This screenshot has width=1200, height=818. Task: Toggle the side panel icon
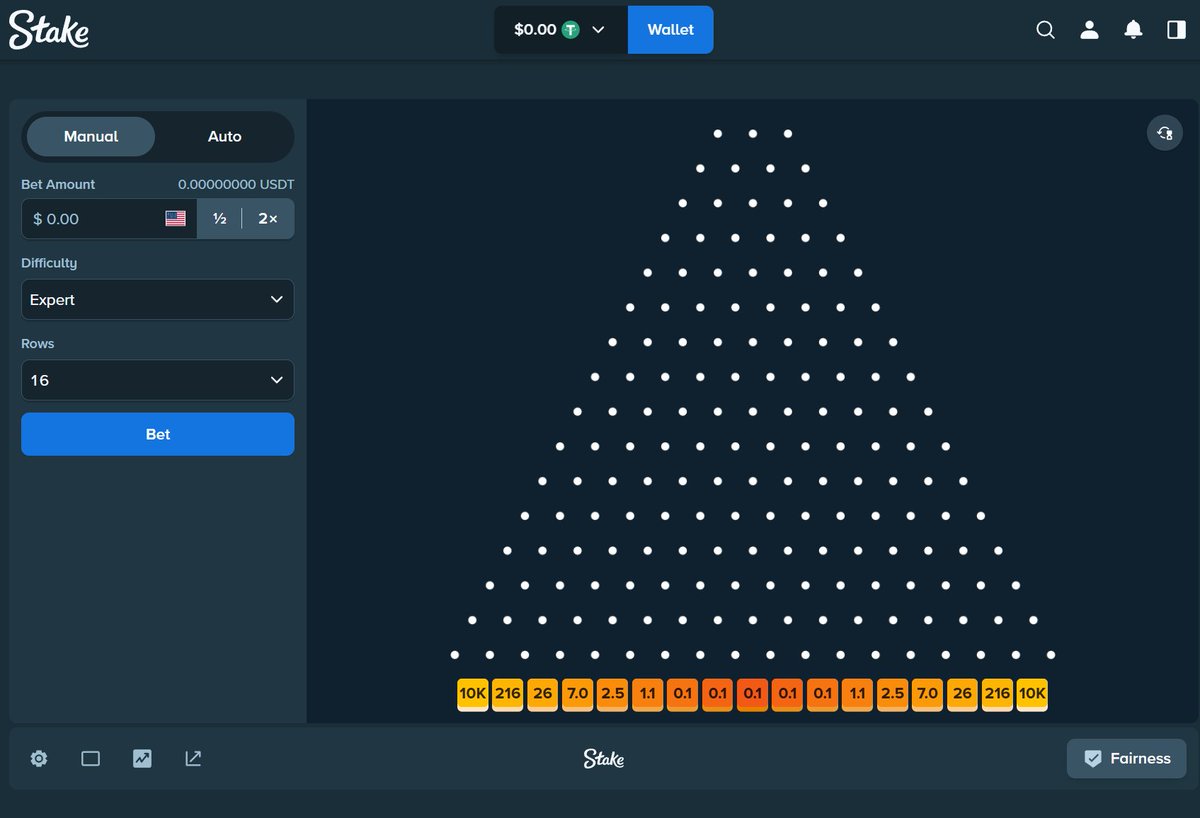(1176, 30)
